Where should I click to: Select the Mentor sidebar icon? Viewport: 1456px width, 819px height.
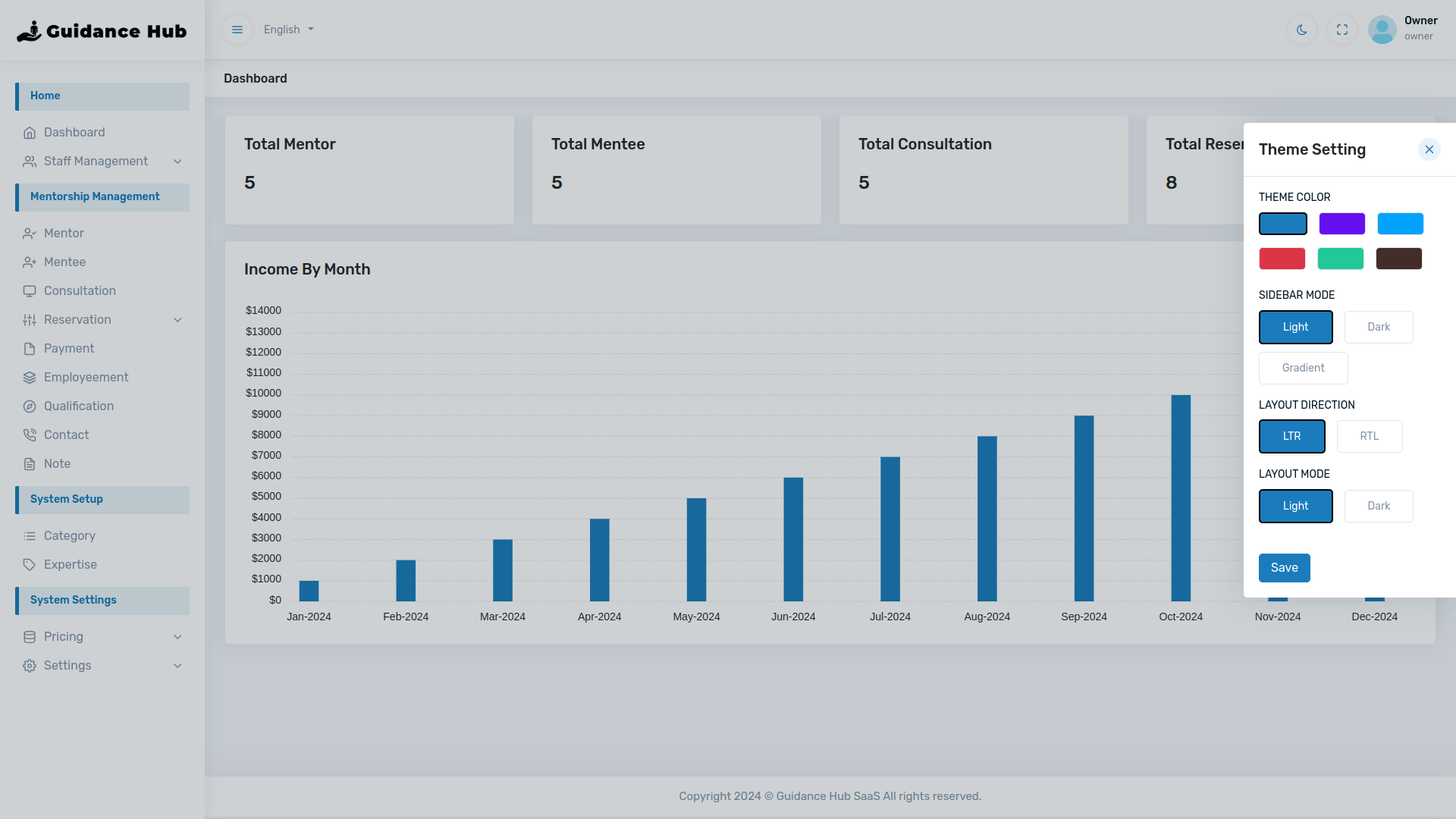(x=30, y=233)
